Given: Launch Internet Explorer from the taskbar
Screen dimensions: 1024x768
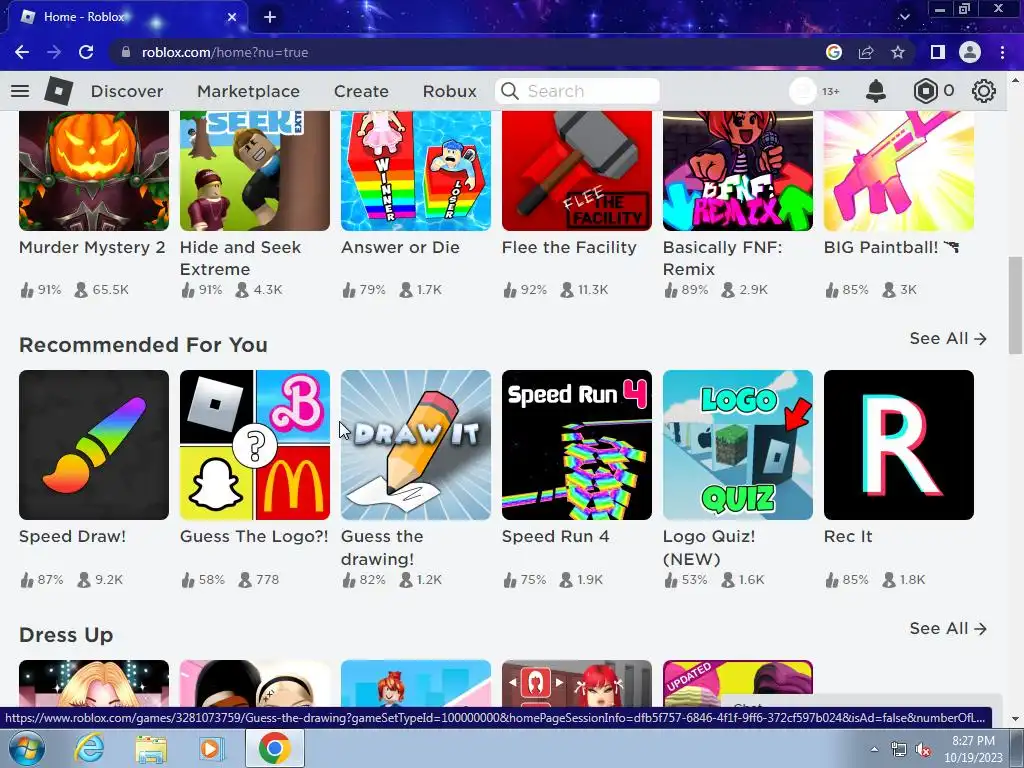Looking at the screenshot, I should tap(89, 748).
